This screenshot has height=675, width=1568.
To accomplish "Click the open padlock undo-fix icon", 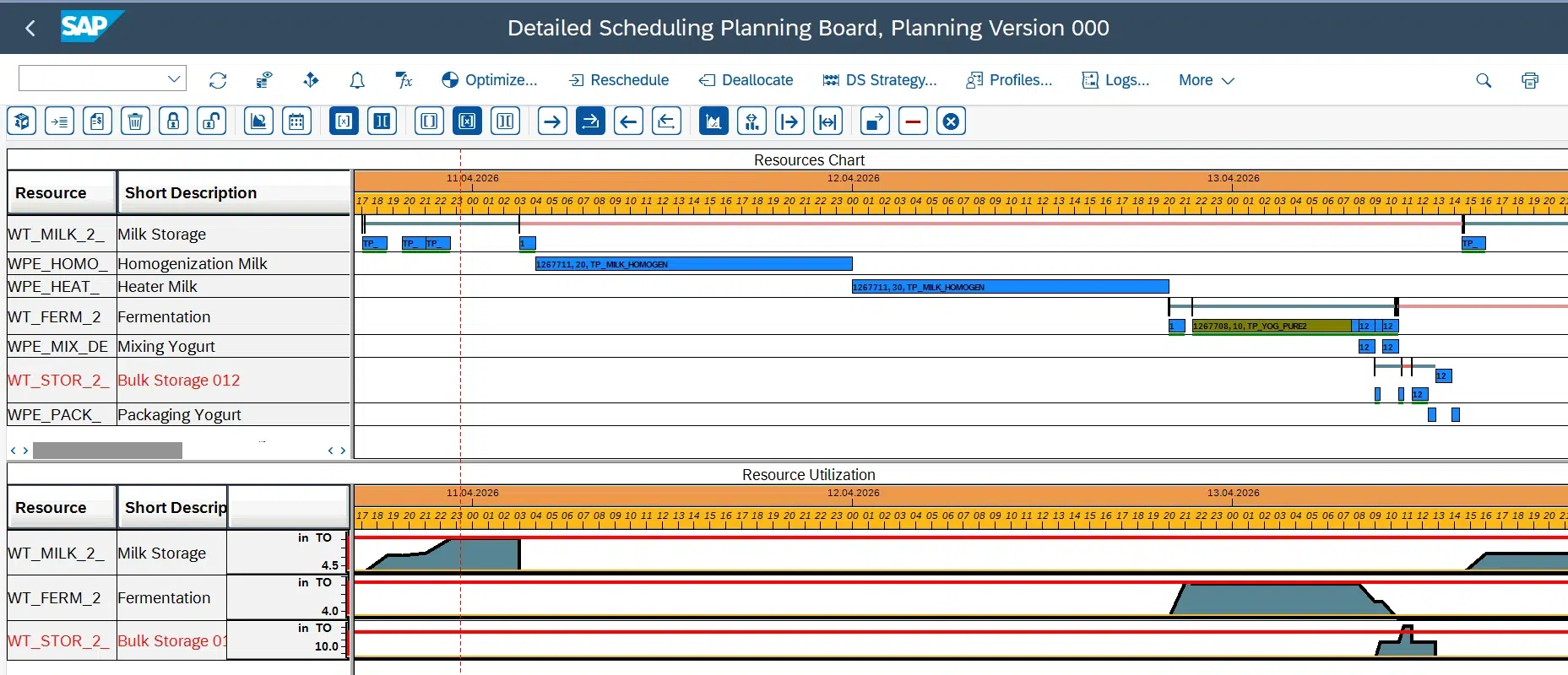I will pos(211,121).
